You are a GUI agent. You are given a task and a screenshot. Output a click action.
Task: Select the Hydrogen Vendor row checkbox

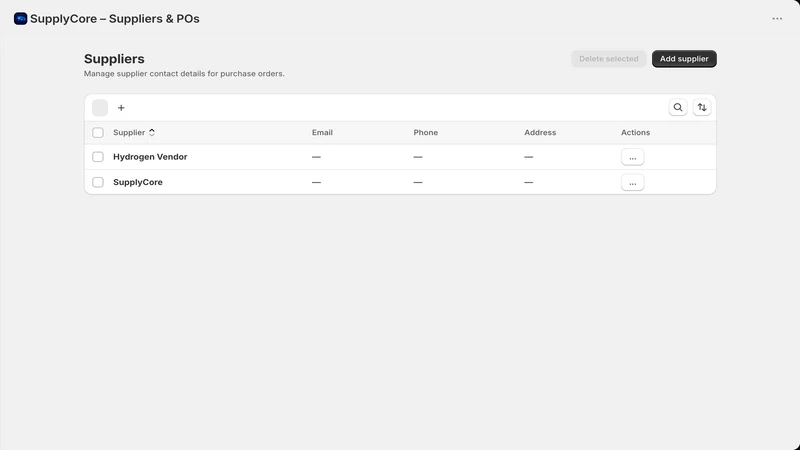98,157
